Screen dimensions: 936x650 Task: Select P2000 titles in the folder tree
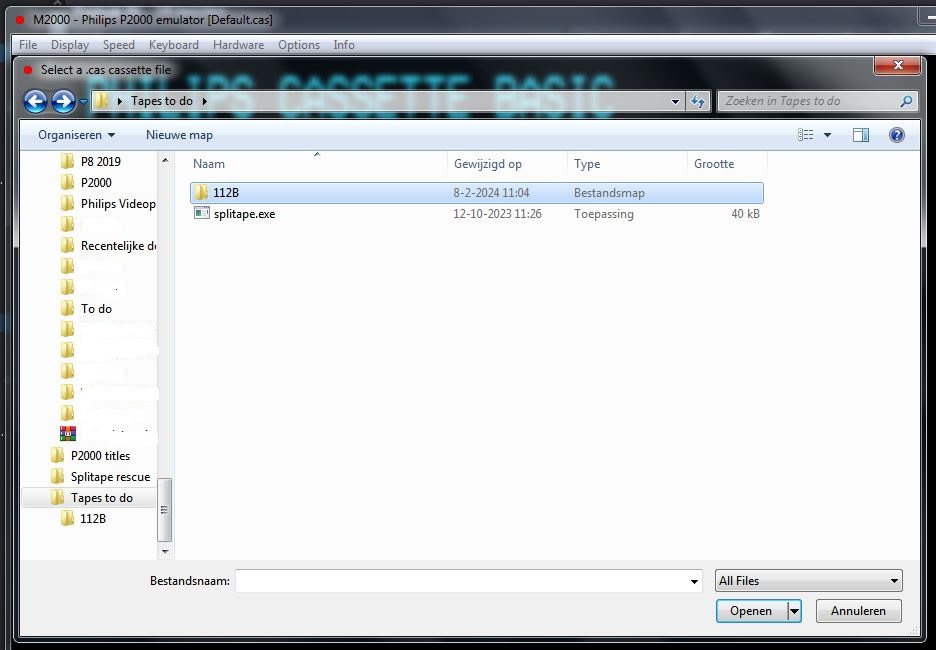[x=100, y=455]
